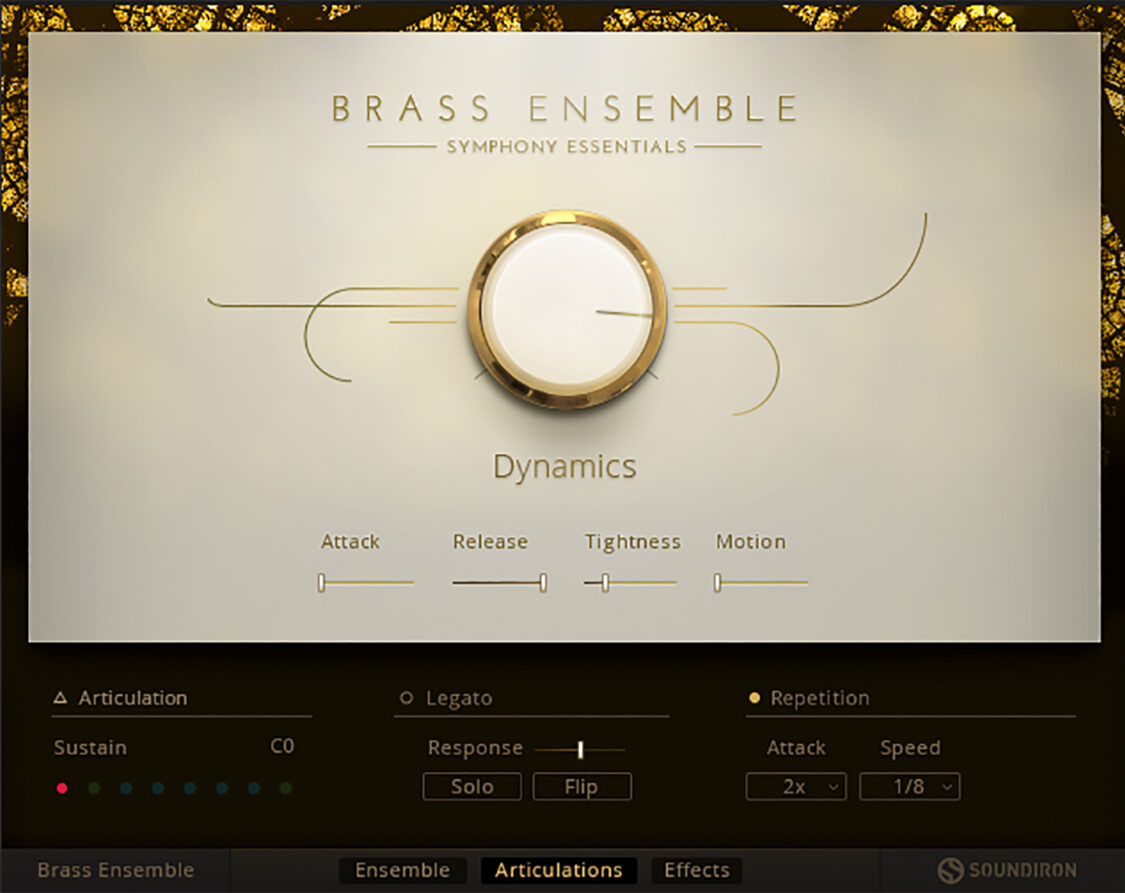Click the Flip button
Image resolution: width=1125 pixels, height=893 pixels.
582,786
